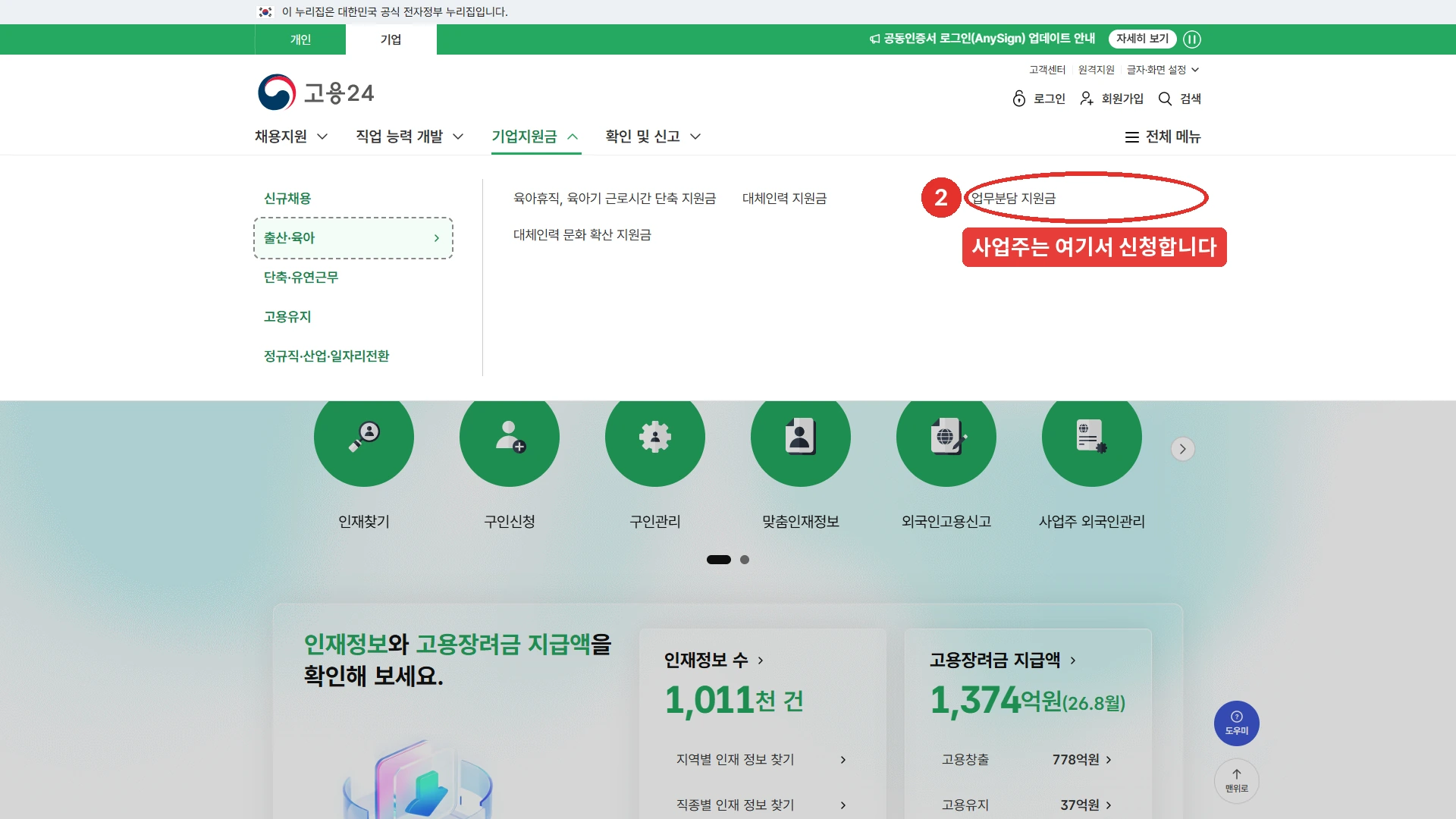
Task: Open 대체인력 지원금 link
Action: [x=785, y=199]
